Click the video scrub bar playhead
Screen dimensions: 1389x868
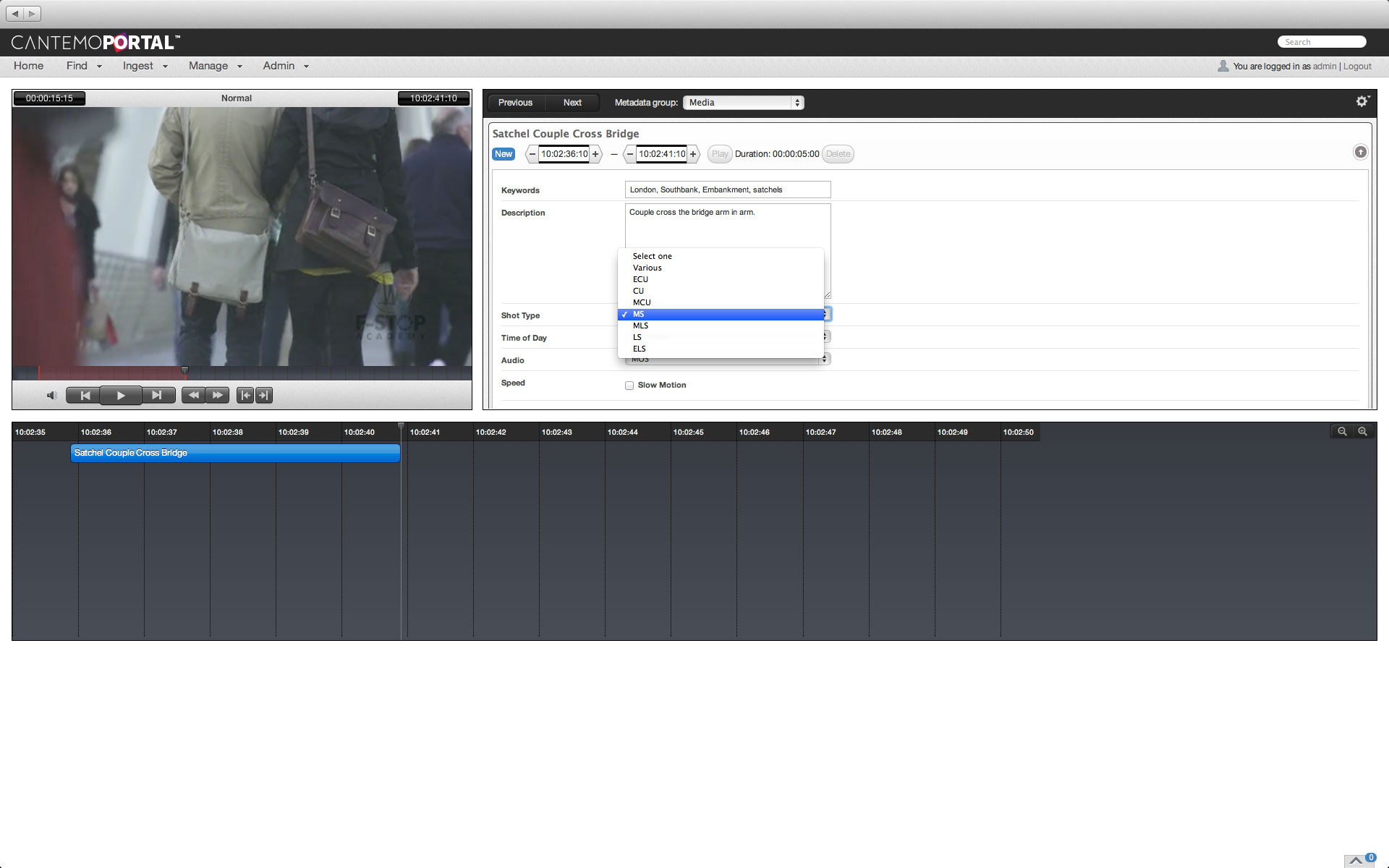(184, 371)
